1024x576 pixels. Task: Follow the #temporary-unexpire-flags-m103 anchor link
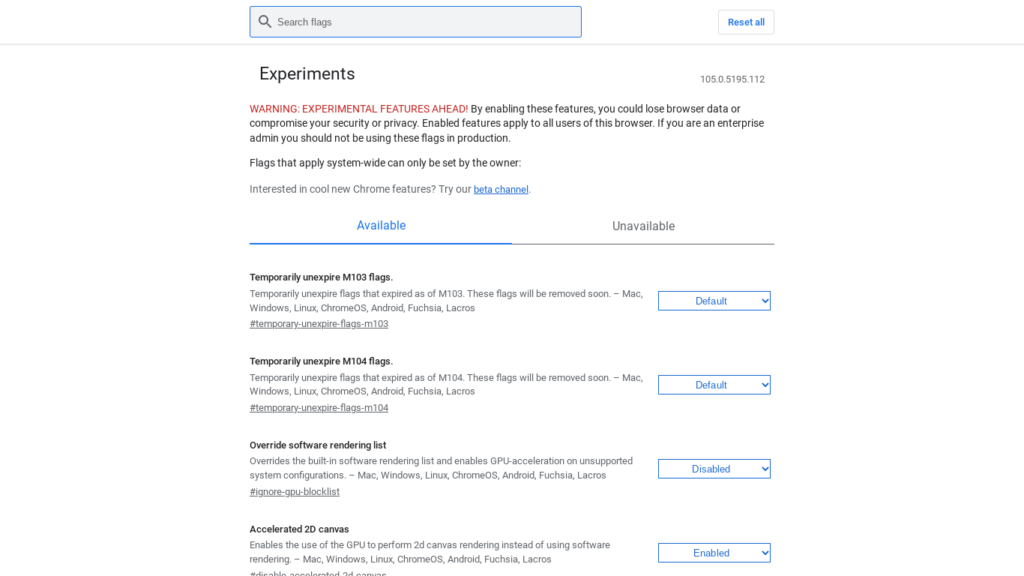pyautogui.click(x=319, y=324)
